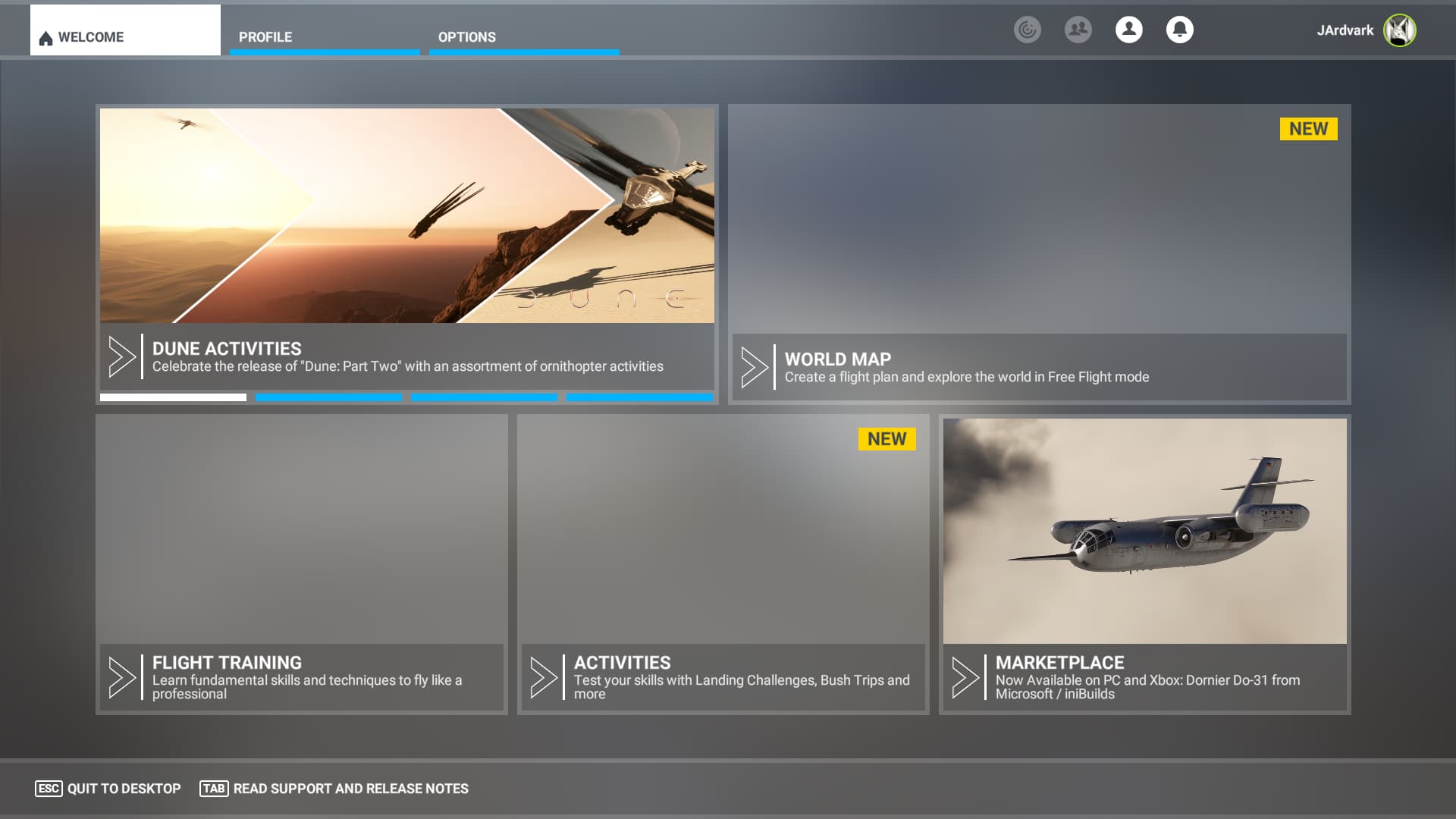Viewport: 1456px width, 819px height.
Task: Click the arrow icon on the World Map tile
Action: (x=755, y=367)
